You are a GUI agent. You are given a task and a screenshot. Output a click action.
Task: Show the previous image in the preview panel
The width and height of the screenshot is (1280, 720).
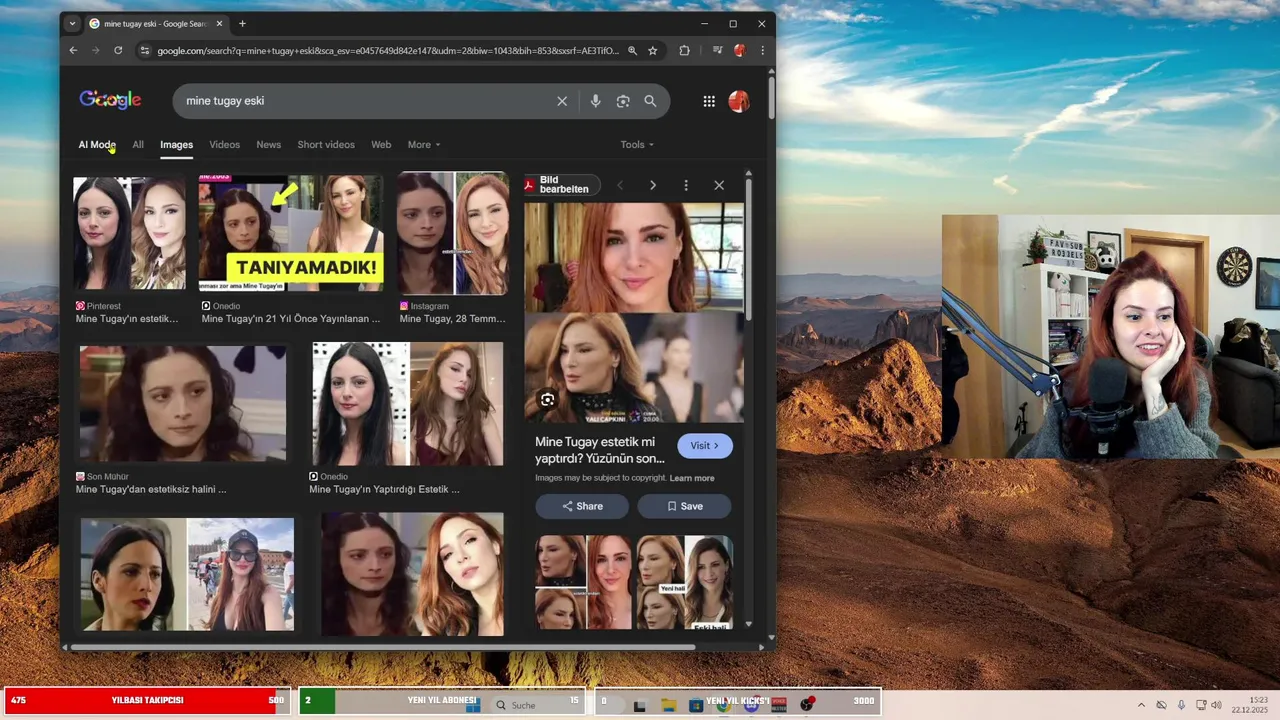tap(620, 185)
